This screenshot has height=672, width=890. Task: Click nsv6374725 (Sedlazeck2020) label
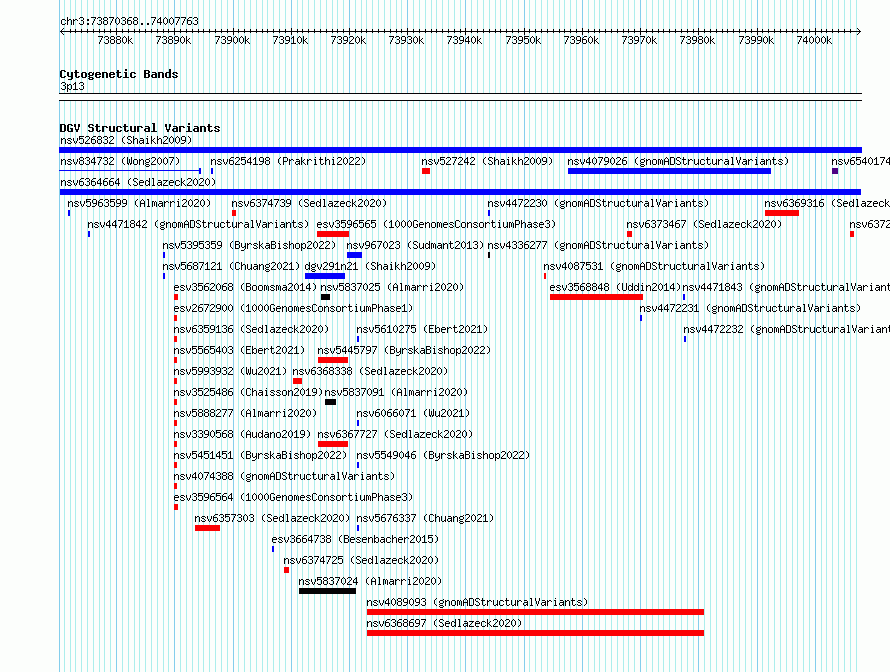[362, 560]
